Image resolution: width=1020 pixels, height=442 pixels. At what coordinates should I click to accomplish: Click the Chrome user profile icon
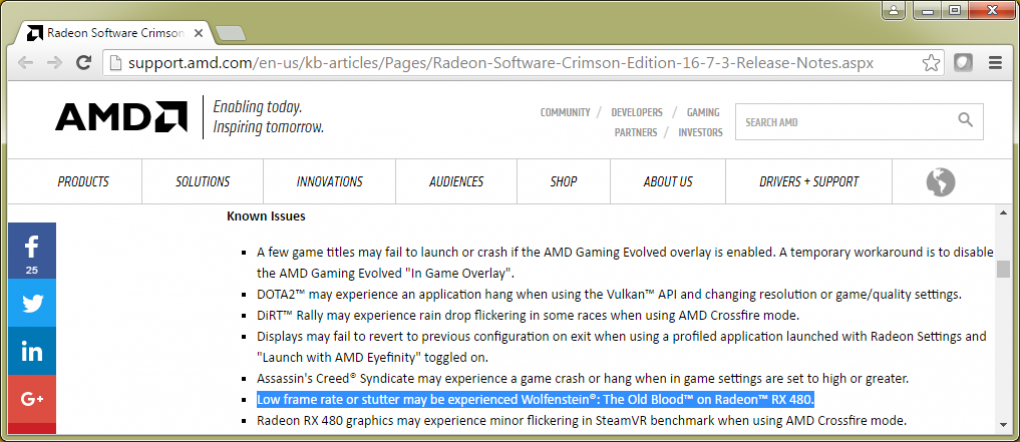895,10
